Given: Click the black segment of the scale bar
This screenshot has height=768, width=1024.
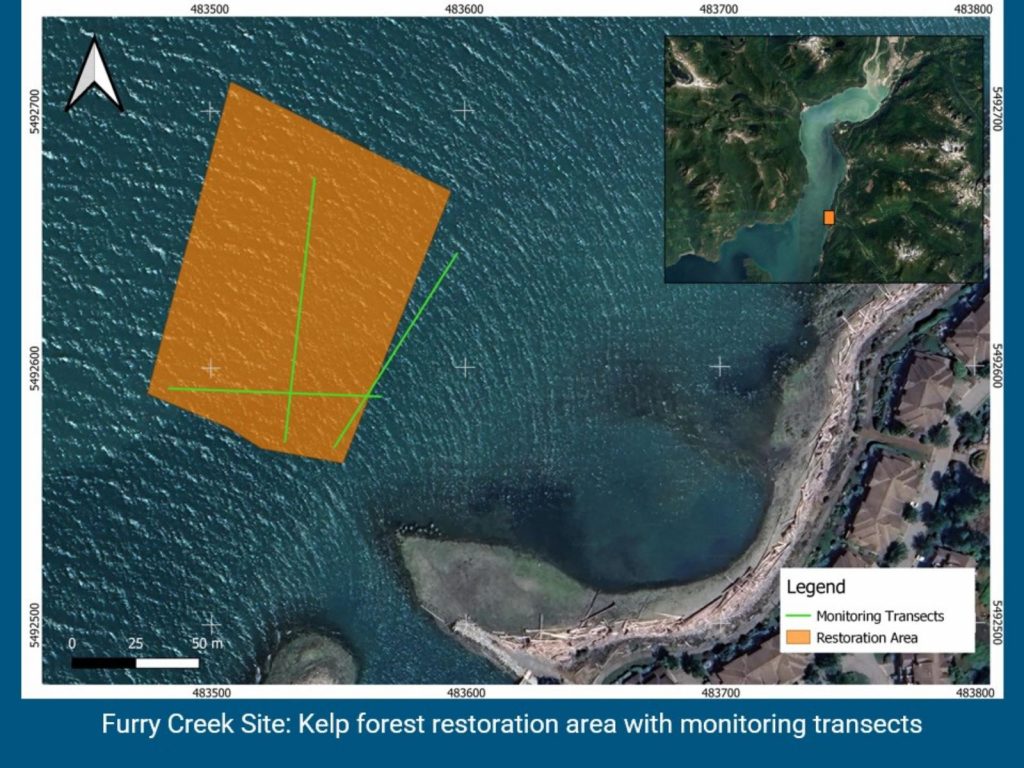Looking at the screenshot, I should click(103, 663).
